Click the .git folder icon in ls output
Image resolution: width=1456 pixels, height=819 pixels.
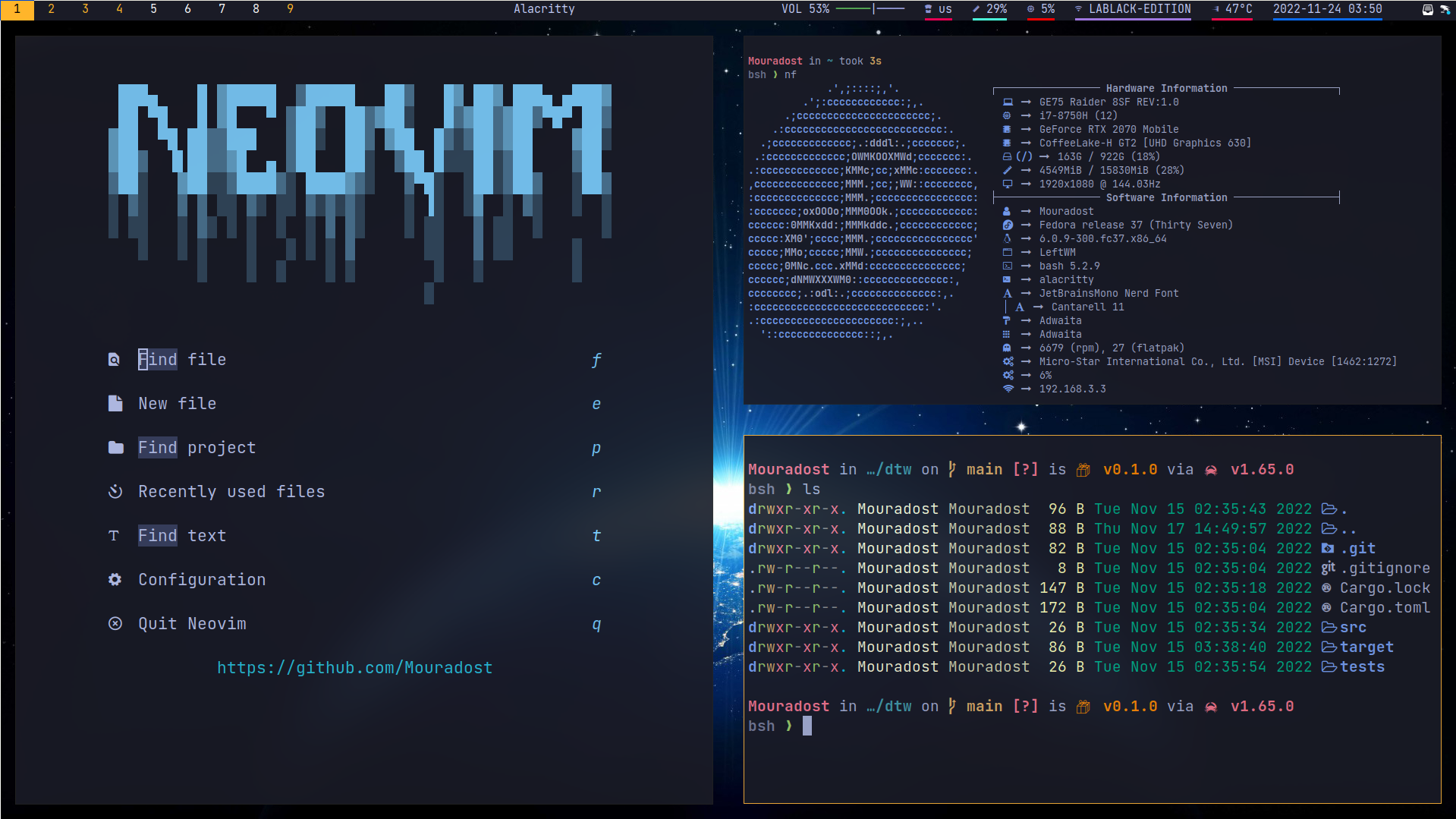click(1328, 549)
